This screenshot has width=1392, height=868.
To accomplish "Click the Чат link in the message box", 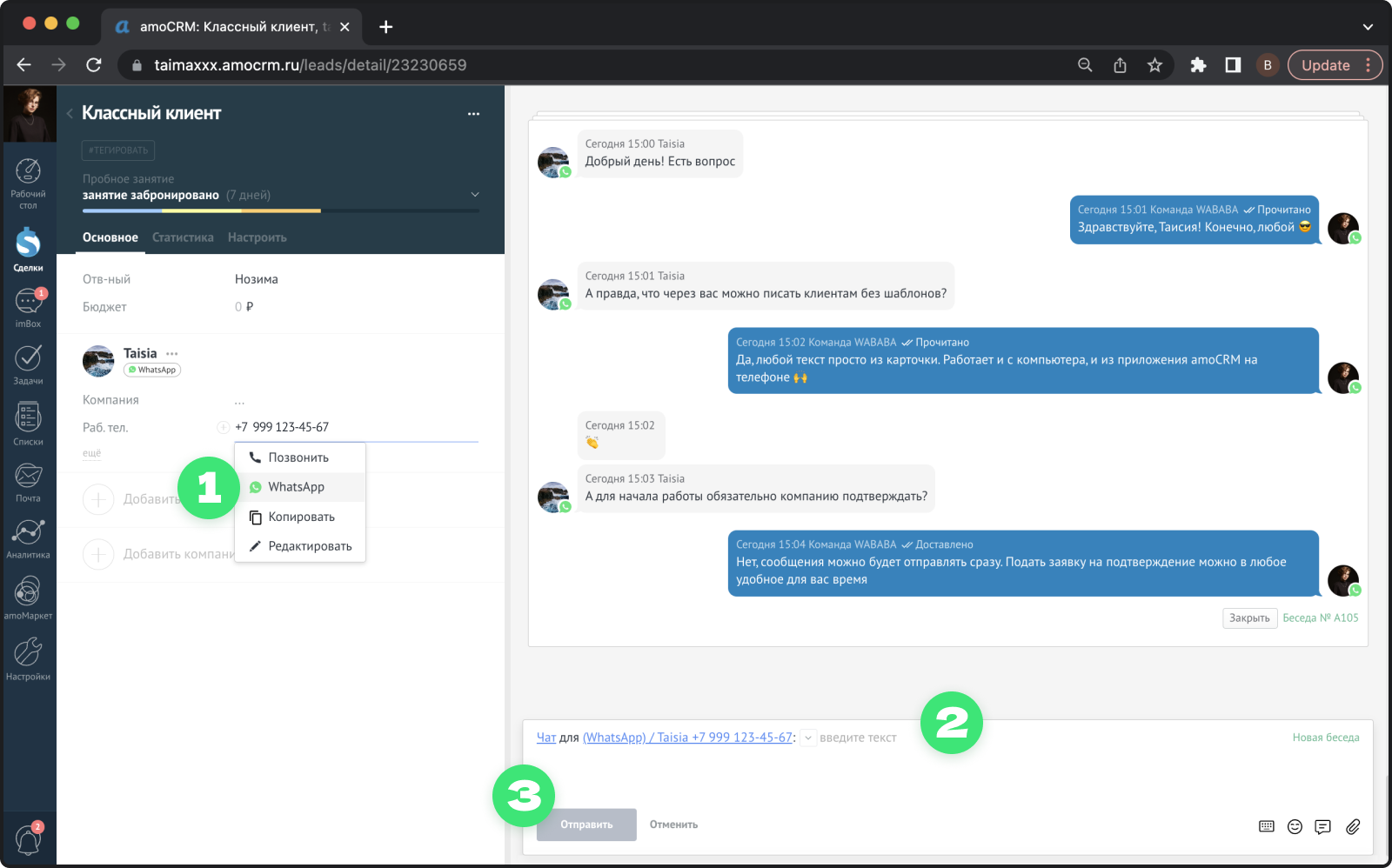I will click(x=545, y=738).
